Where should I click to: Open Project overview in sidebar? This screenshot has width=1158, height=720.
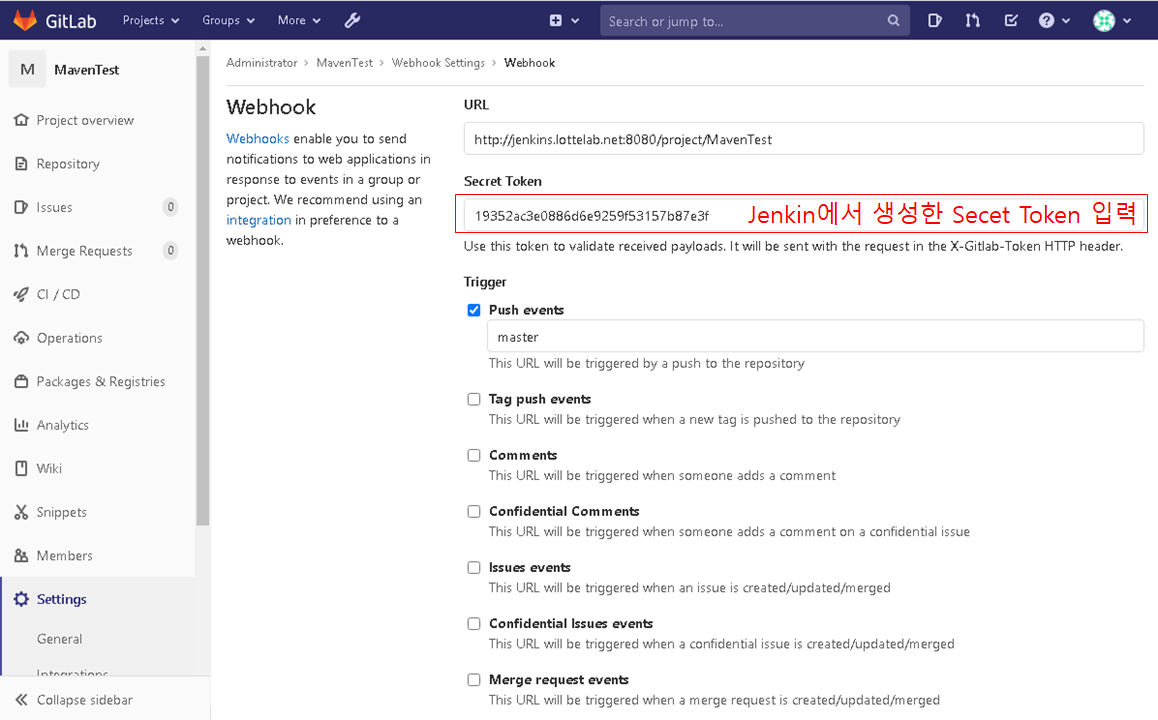pos(86,120)
